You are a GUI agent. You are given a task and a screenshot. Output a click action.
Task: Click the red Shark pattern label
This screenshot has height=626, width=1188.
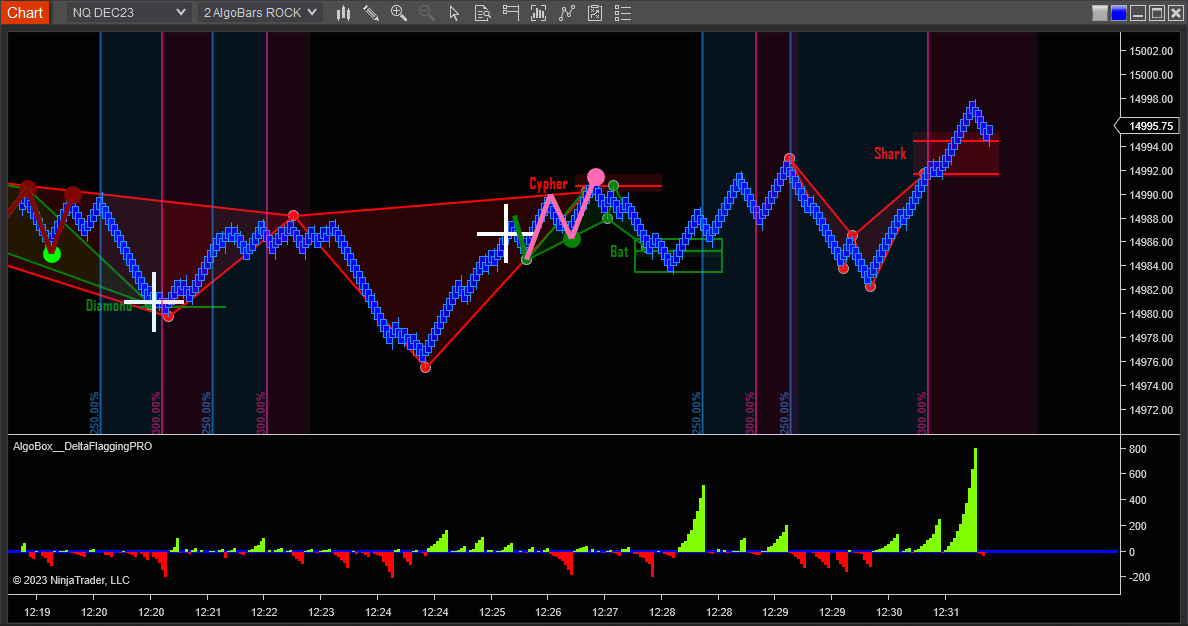tap(890, 153)
